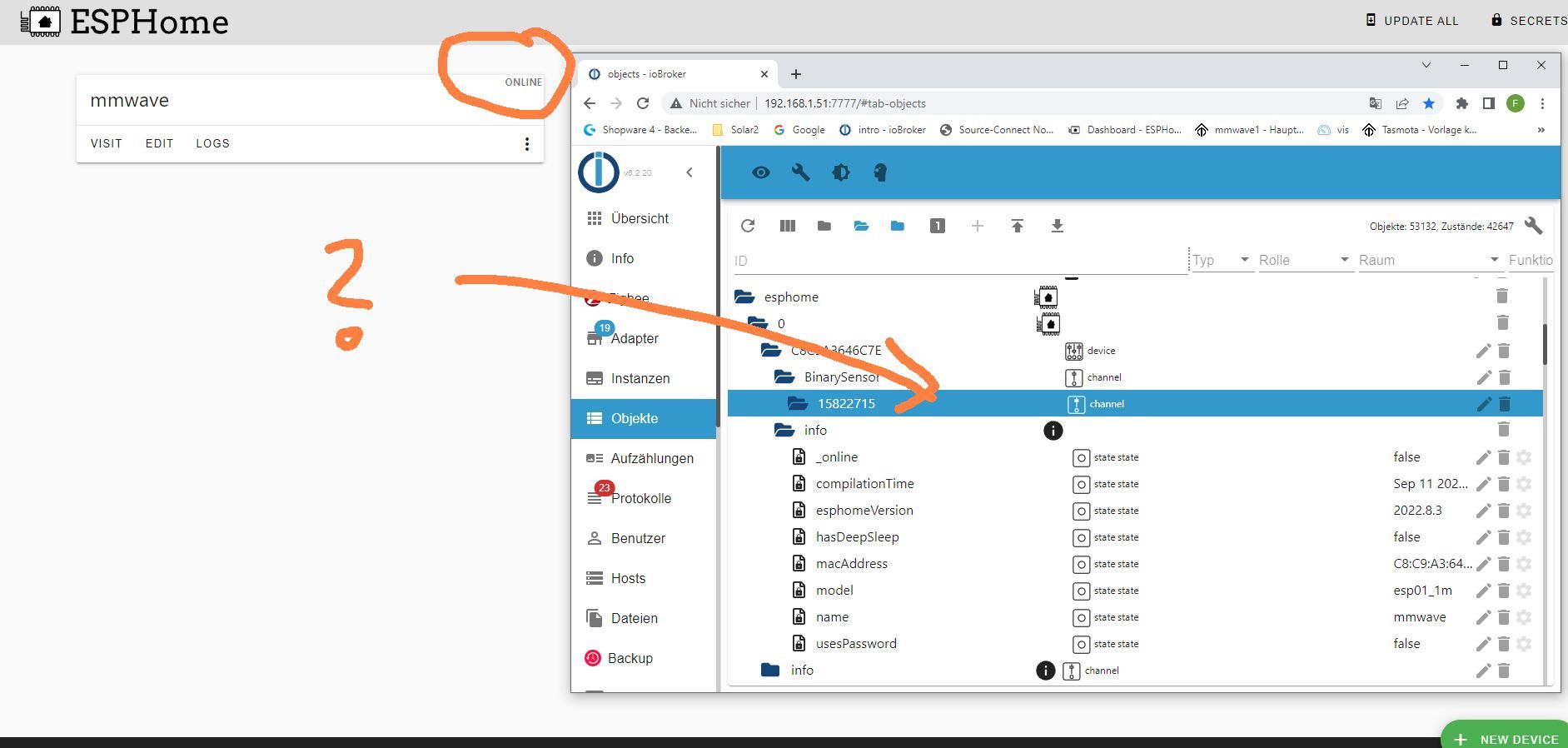Open Chrome tab search chevron
The image size is (1568, 748).
[x=1426, y=65]
